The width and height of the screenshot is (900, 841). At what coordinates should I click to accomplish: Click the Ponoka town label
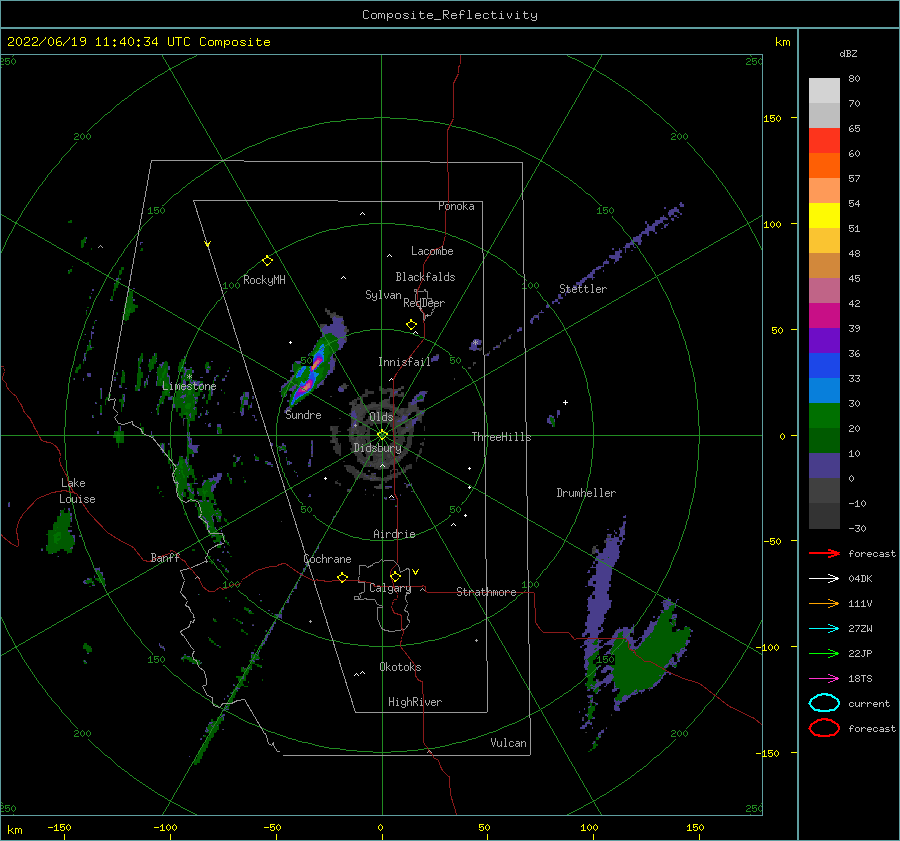click(456, 207)
